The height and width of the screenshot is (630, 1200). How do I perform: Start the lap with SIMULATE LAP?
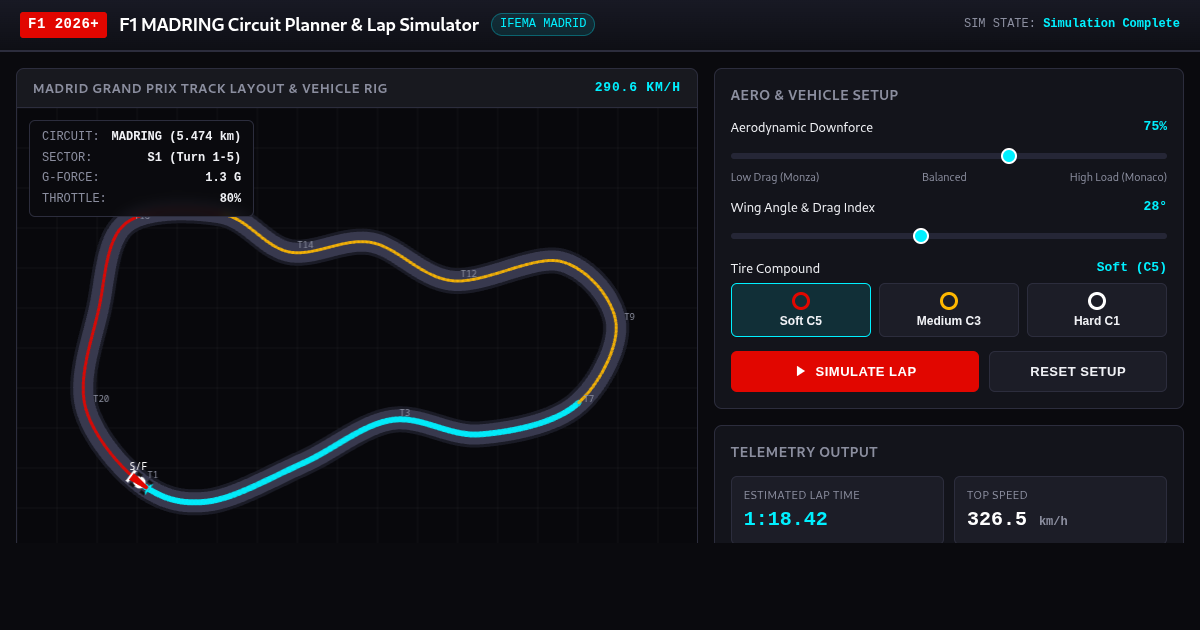pos(855,371)
